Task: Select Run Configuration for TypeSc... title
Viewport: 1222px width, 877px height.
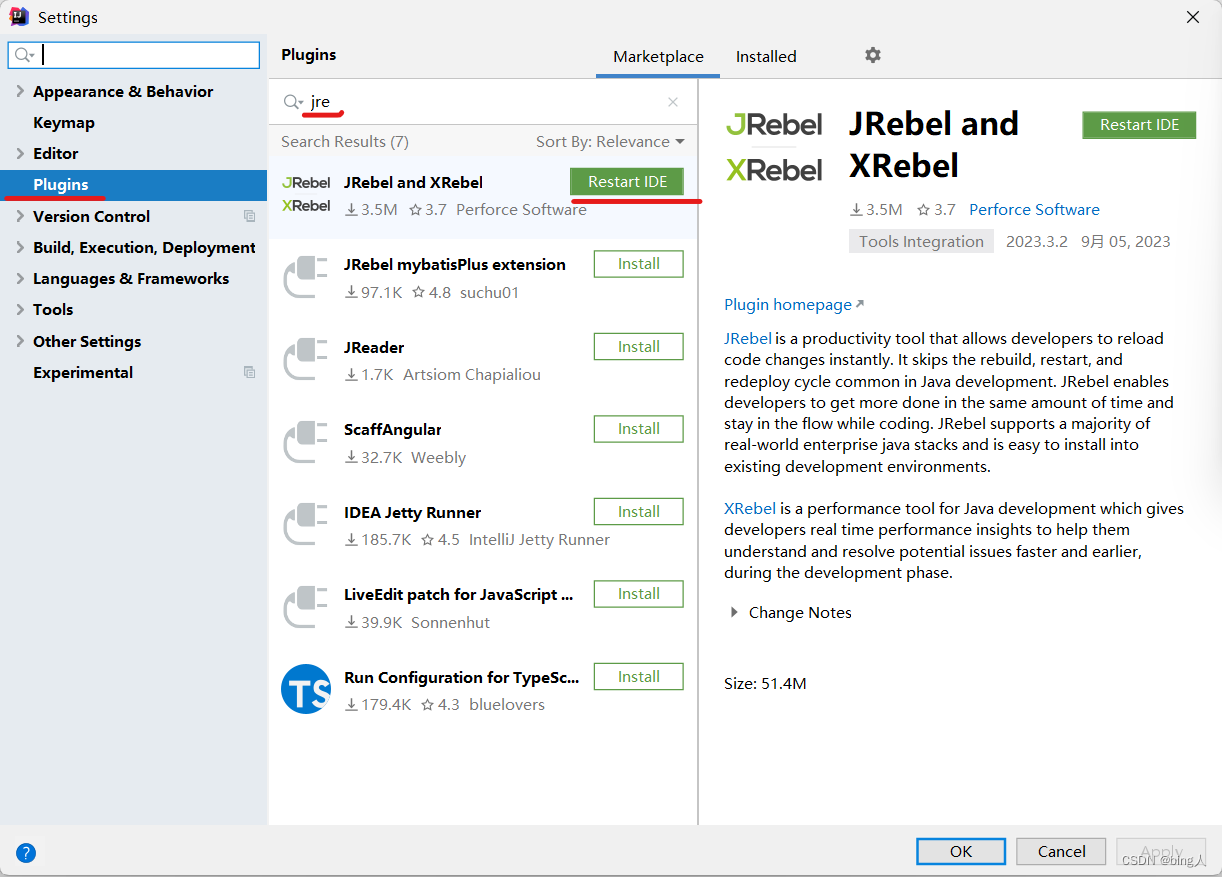Action: pyautogui.click(x=462, y=678)
